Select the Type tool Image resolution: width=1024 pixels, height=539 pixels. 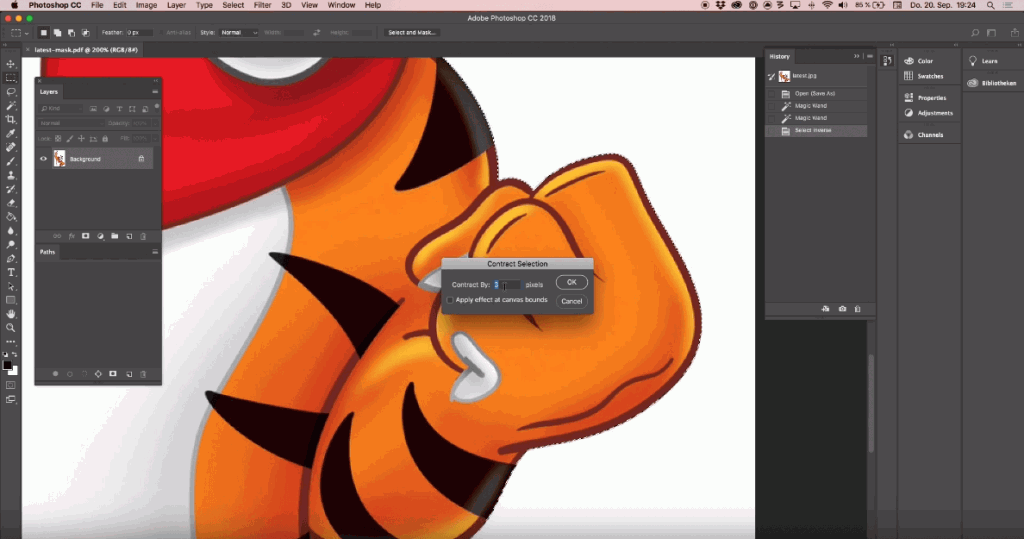pos(10,272)
